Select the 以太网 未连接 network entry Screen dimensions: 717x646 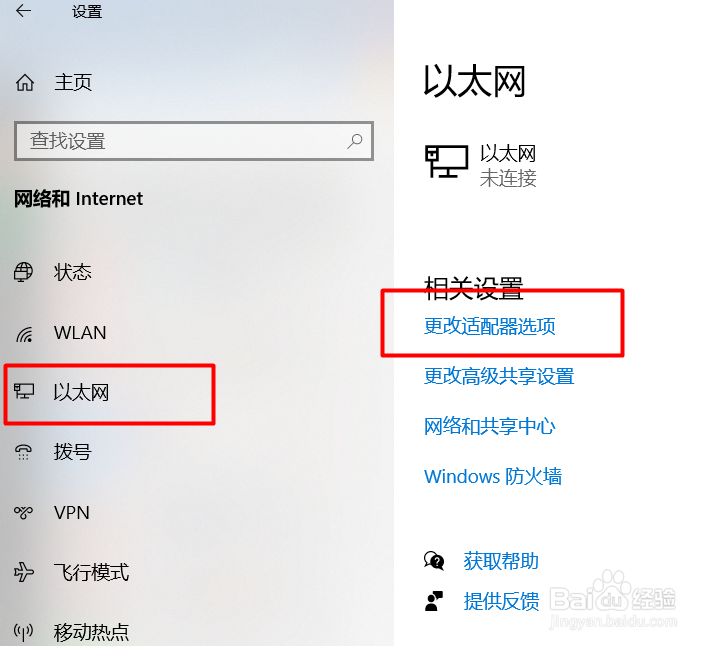click(481, 166)
